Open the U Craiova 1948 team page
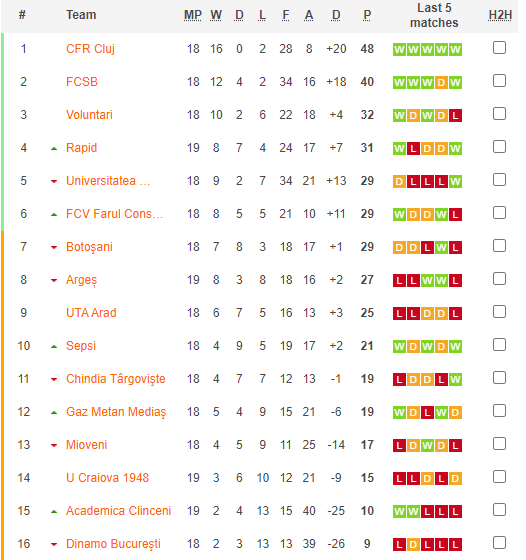The width and height of the screenshot is (526, 560). pyautogui.click(x=107, y=478)
